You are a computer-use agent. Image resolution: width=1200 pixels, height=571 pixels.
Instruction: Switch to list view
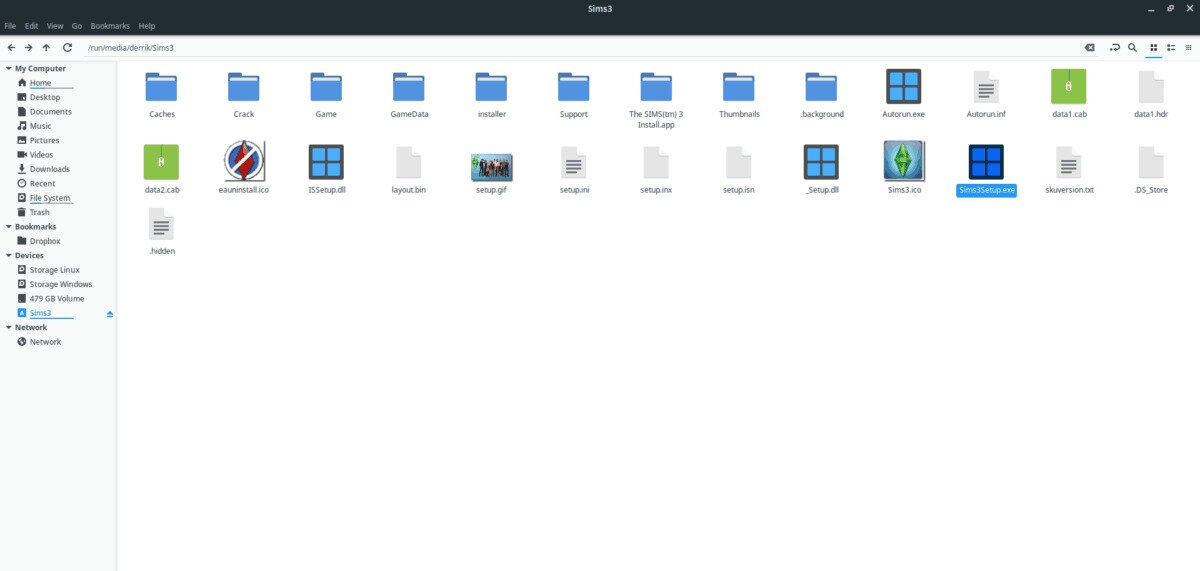click(1171, 47)
